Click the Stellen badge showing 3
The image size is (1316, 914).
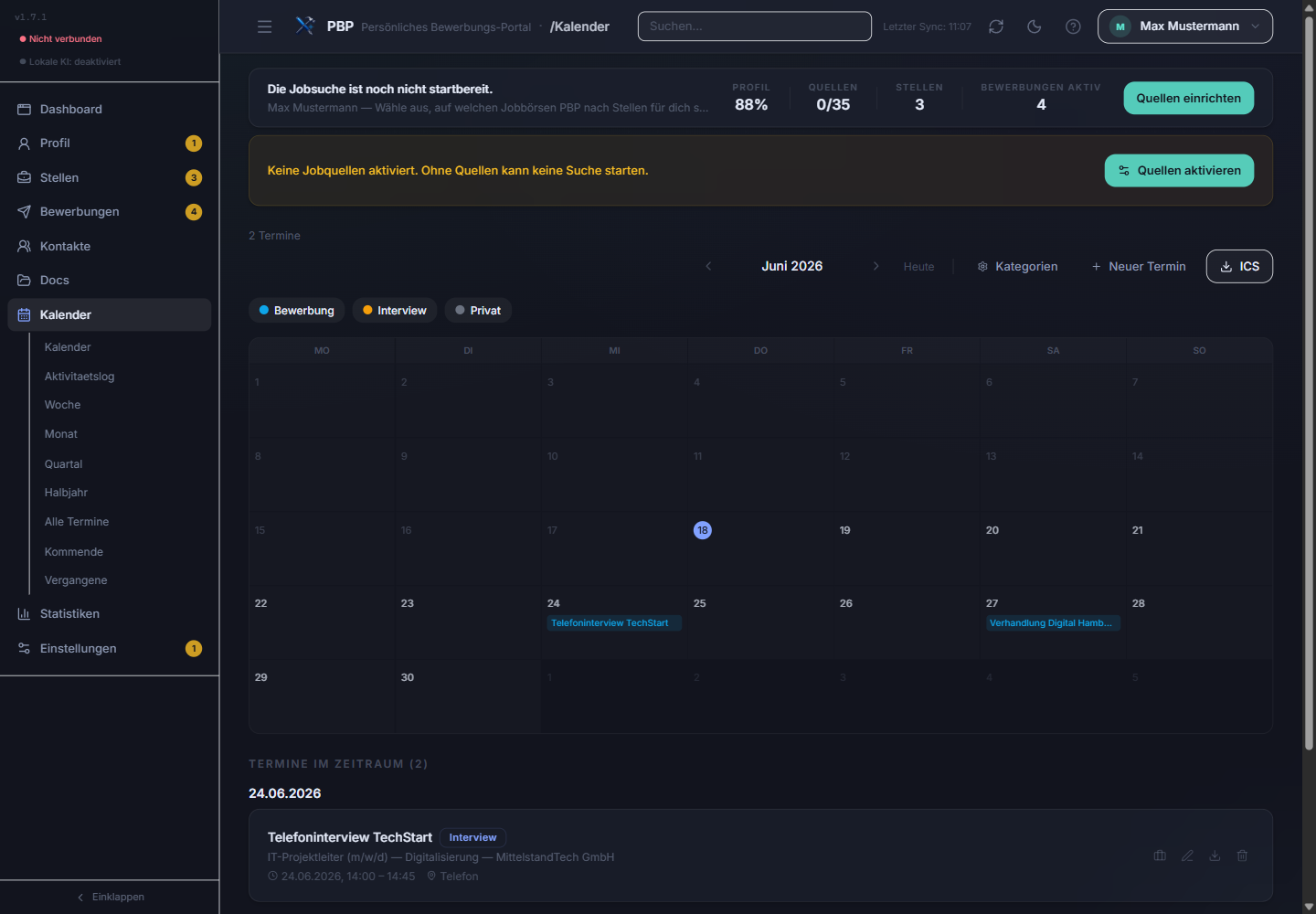[x=194, y=177]
